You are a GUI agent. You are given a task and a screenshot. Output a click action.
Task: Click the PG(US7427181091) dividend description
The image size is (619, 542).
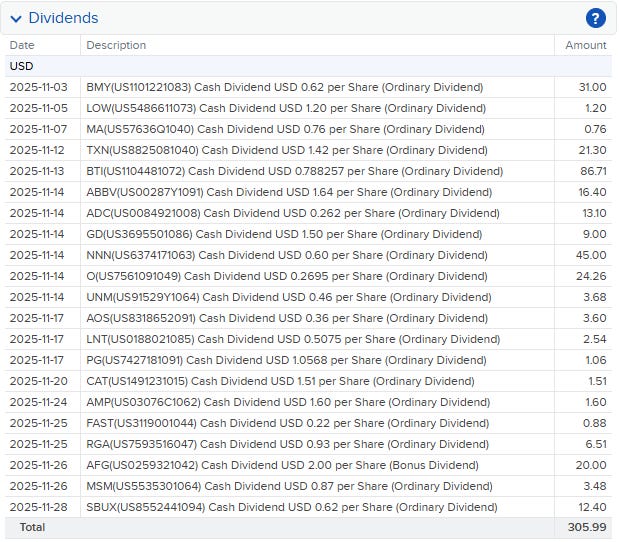(286, 360)
